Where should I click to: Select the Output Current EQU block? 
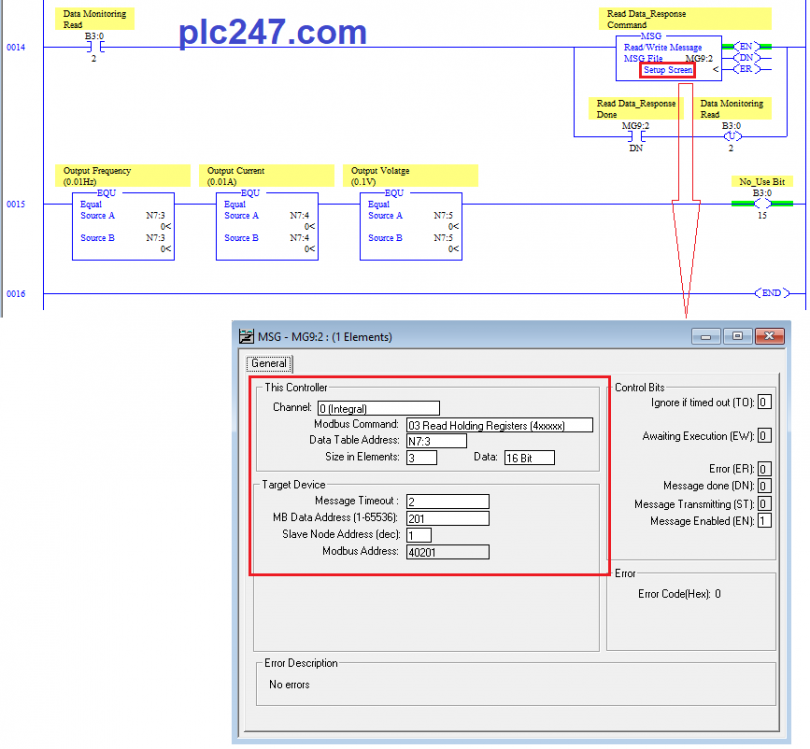pos(267,226)
